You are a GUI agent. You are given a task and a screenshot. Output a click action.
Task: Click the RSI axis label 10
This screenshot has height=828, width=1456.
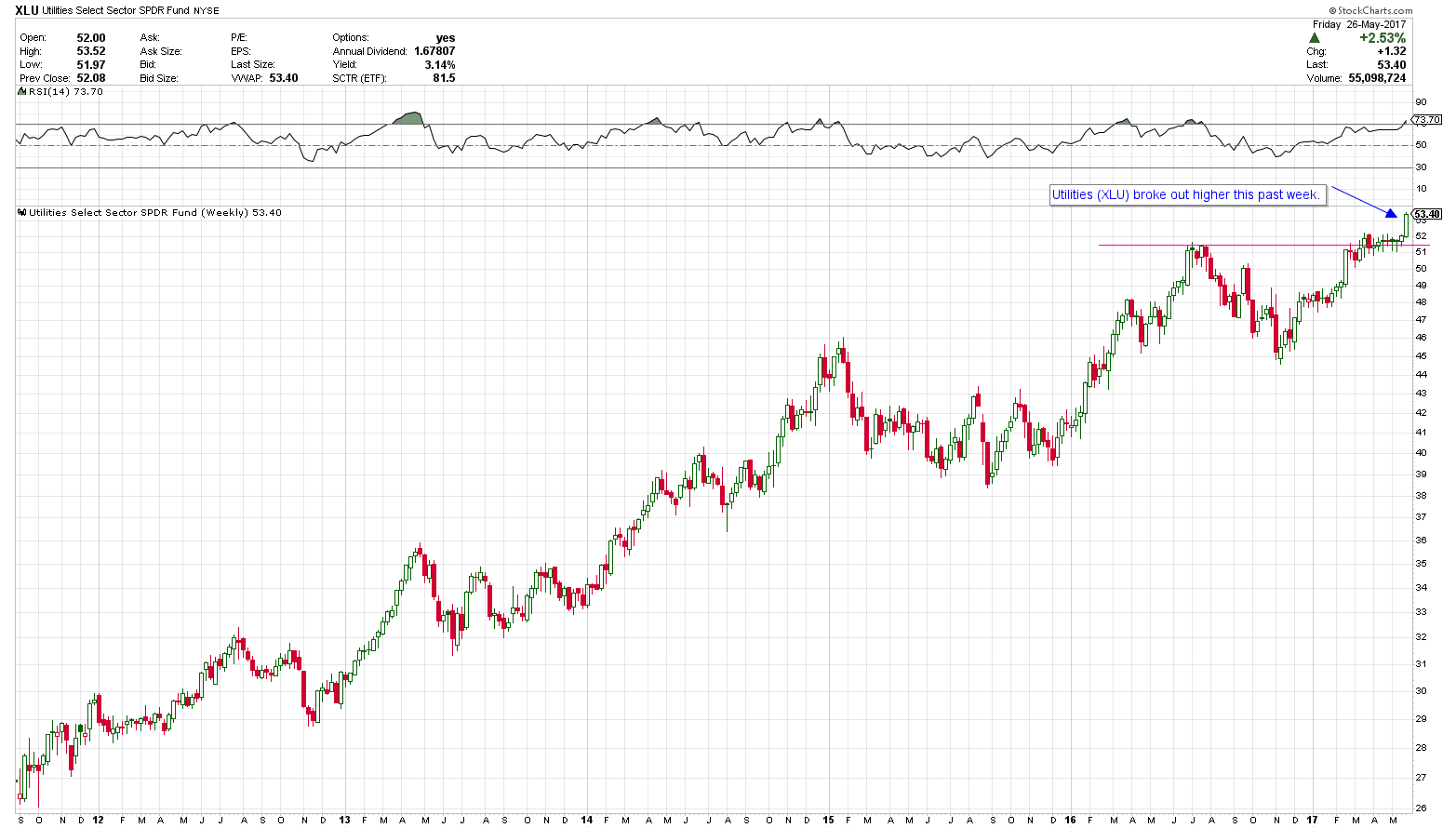(1421, 189)
